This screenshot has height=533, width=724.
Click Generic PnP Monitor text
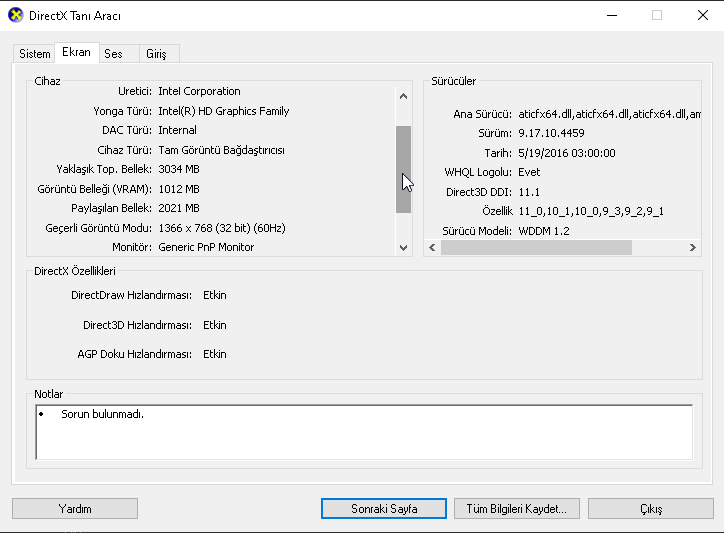(x=206, y=247)
